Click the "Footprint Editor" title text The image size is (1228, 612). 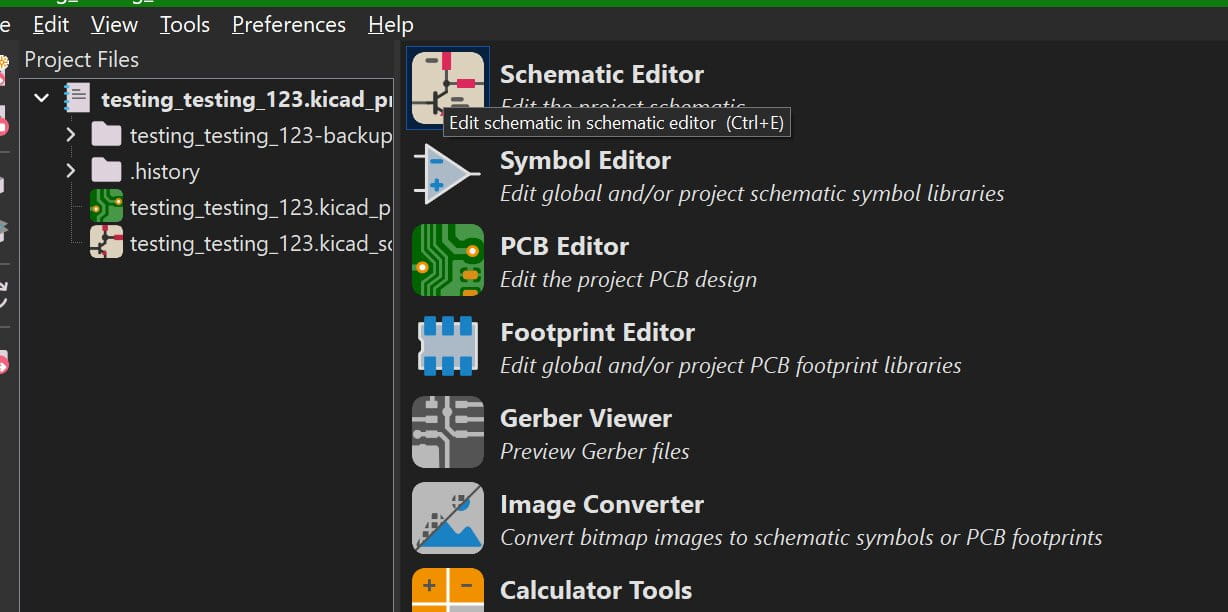(597, 332)
